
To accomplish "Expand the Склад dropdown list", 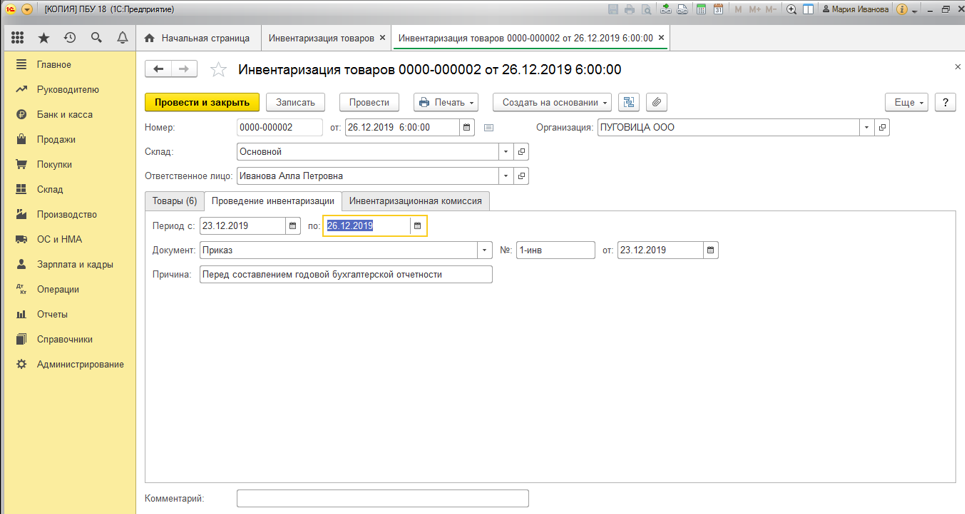I will [x=506, y=152].
